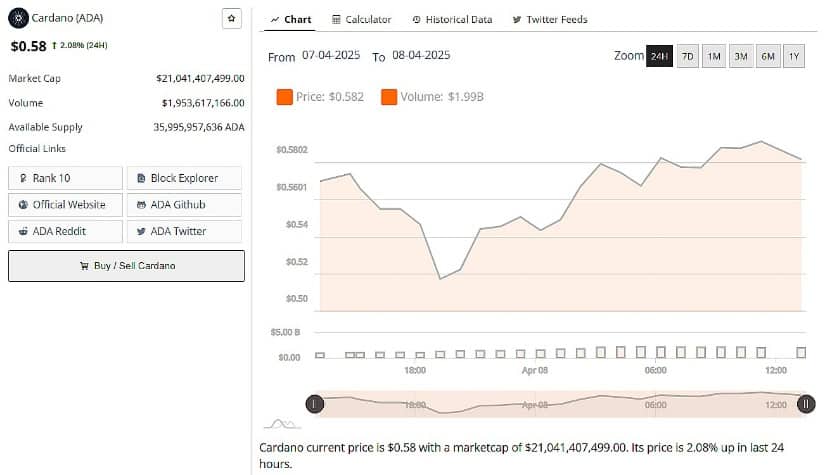The width and height of the screenshot is (825, 475).
Task: Click the right handle of the range navigator
Action: coord(806,404)
